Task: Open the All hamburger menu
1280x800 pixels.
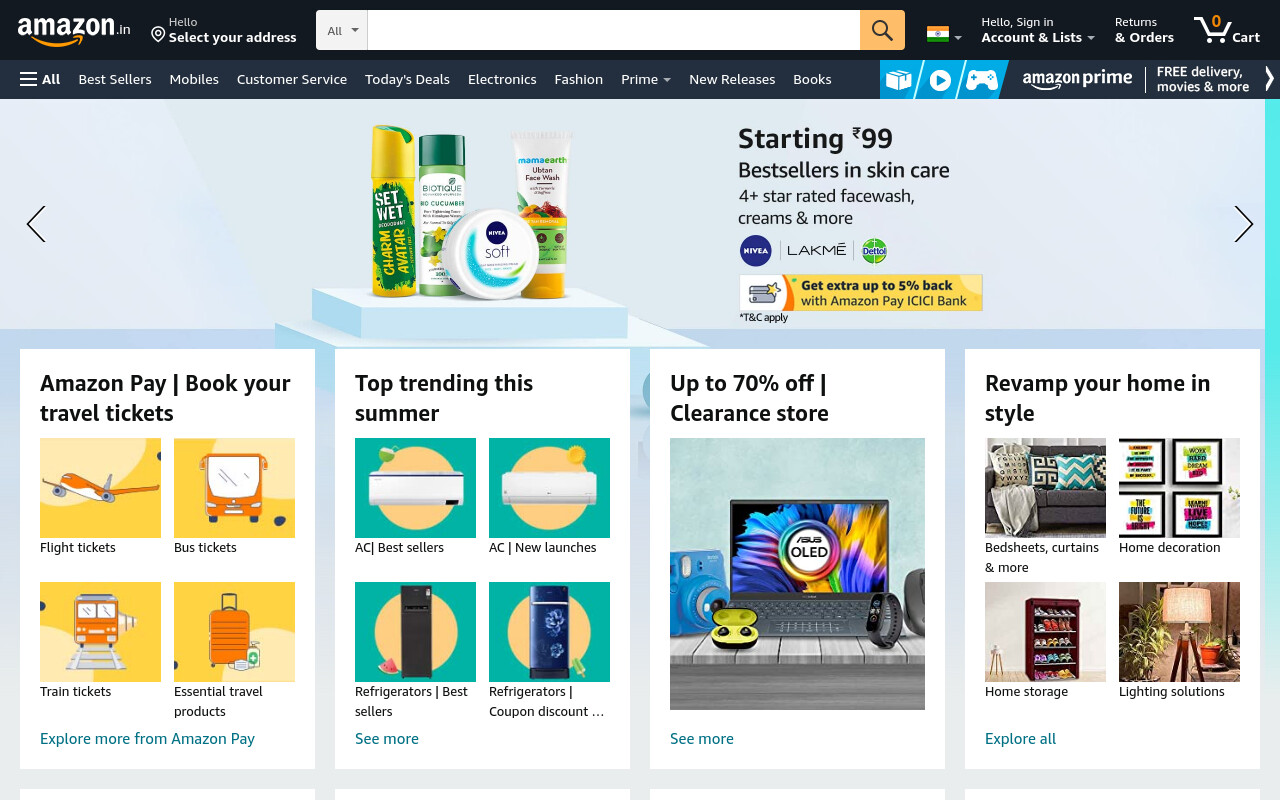Action: point(40,79)
